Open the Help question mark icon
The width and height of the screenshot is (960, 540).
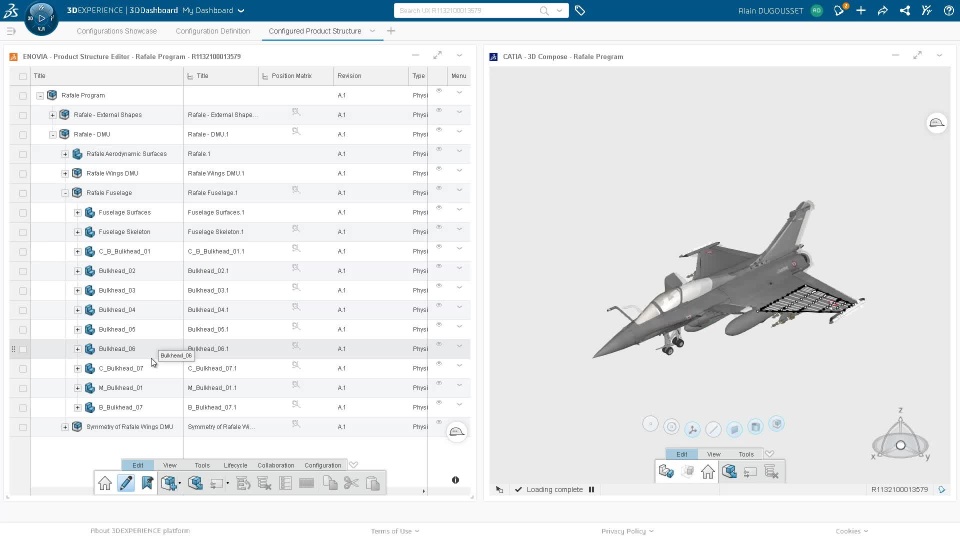tap(948, 10)
